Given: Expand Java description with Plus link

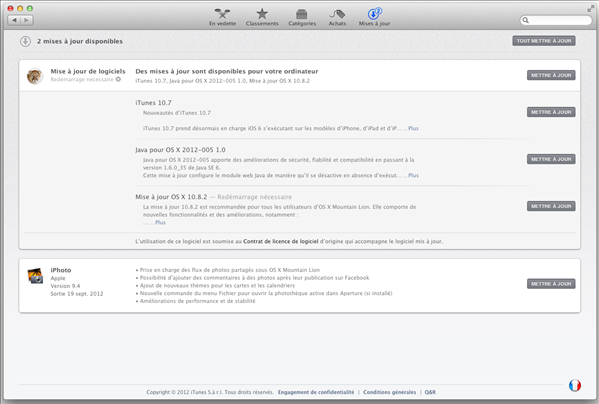Looking at the screenshot, I should click(413, 175).
